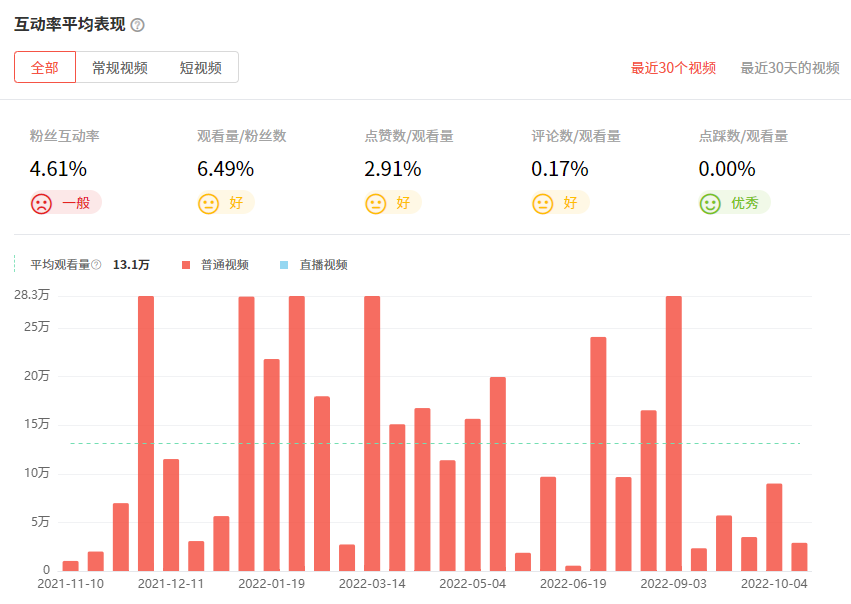Click green smiley icon under 点踩数/观看量
This screenshot has height=604, width=851.
pos(710,203)
